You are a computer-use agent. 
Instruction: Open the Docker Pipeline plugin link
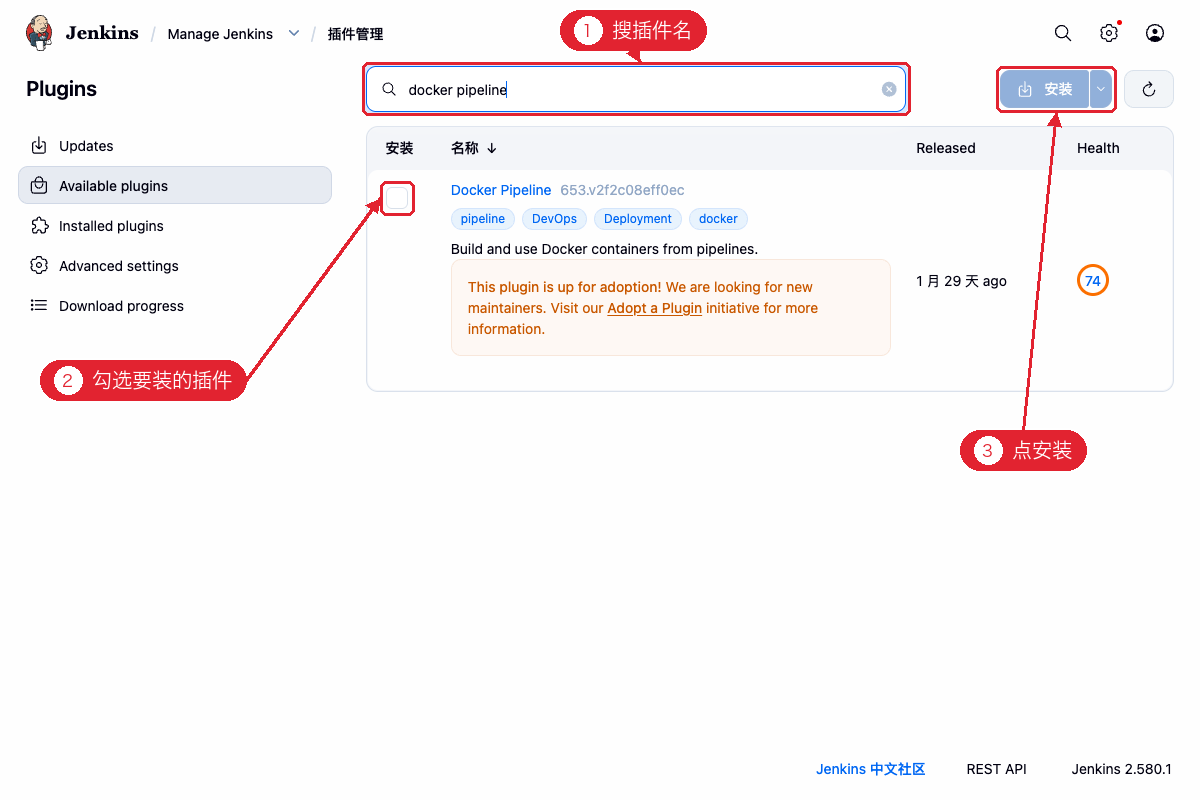pos(501,190)
